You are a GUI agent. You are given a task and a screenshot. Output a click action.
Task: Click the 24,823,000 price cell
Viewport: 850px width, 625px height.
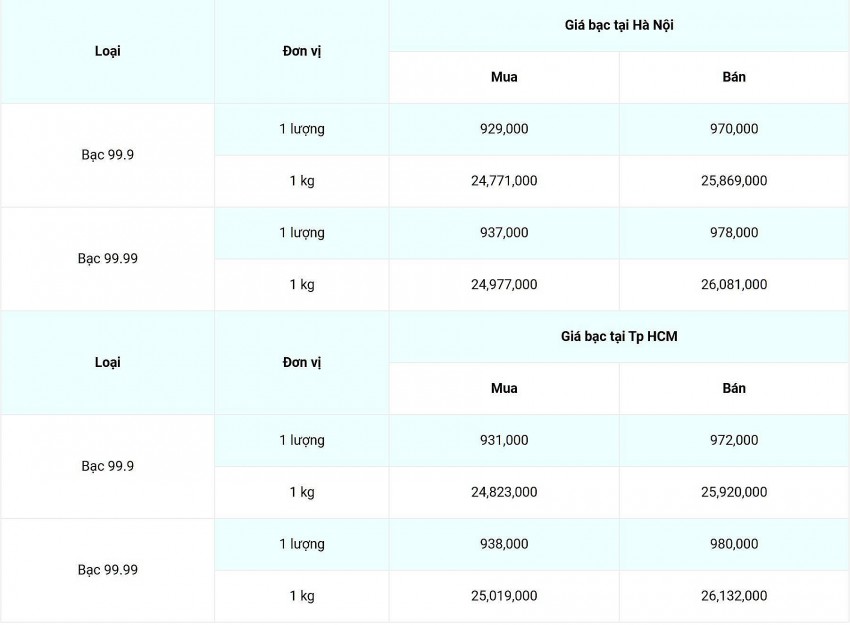[x=504, y=492]
